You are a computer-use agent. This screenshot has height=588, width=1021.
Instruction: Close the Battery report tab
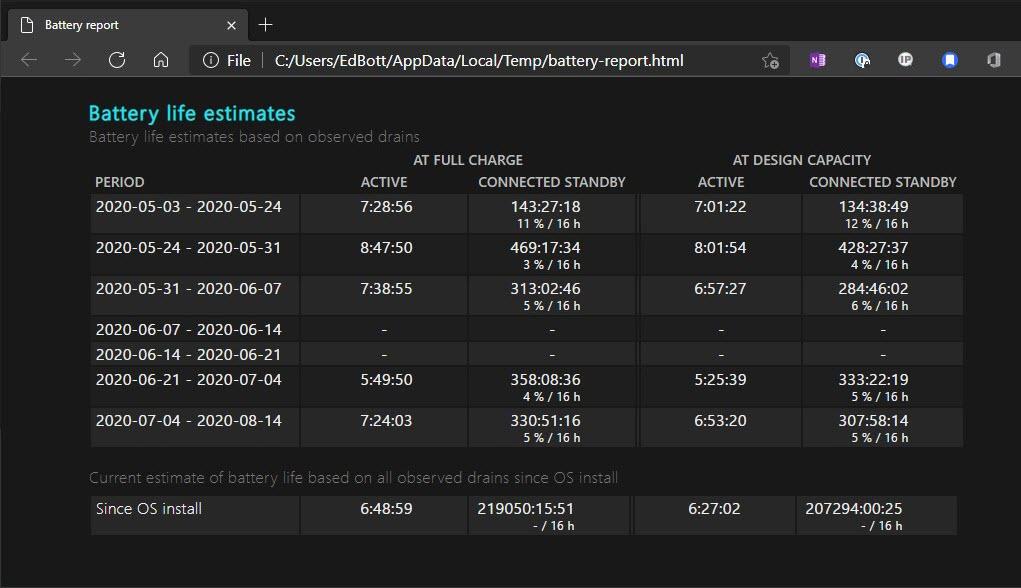(x=232, y=24)
